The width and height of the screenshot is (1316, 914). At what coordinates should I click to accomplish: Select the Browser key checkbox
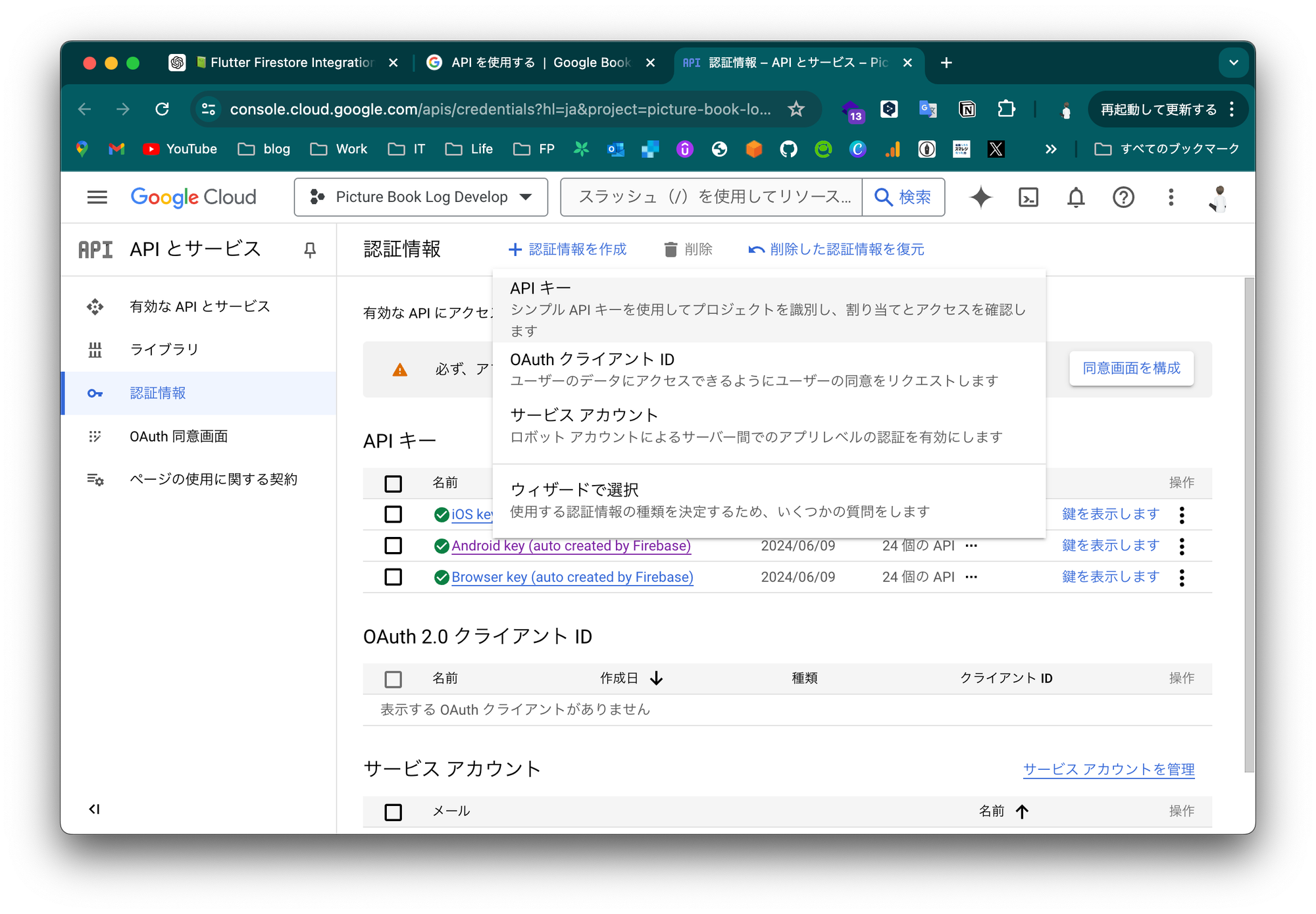[393, 577]
